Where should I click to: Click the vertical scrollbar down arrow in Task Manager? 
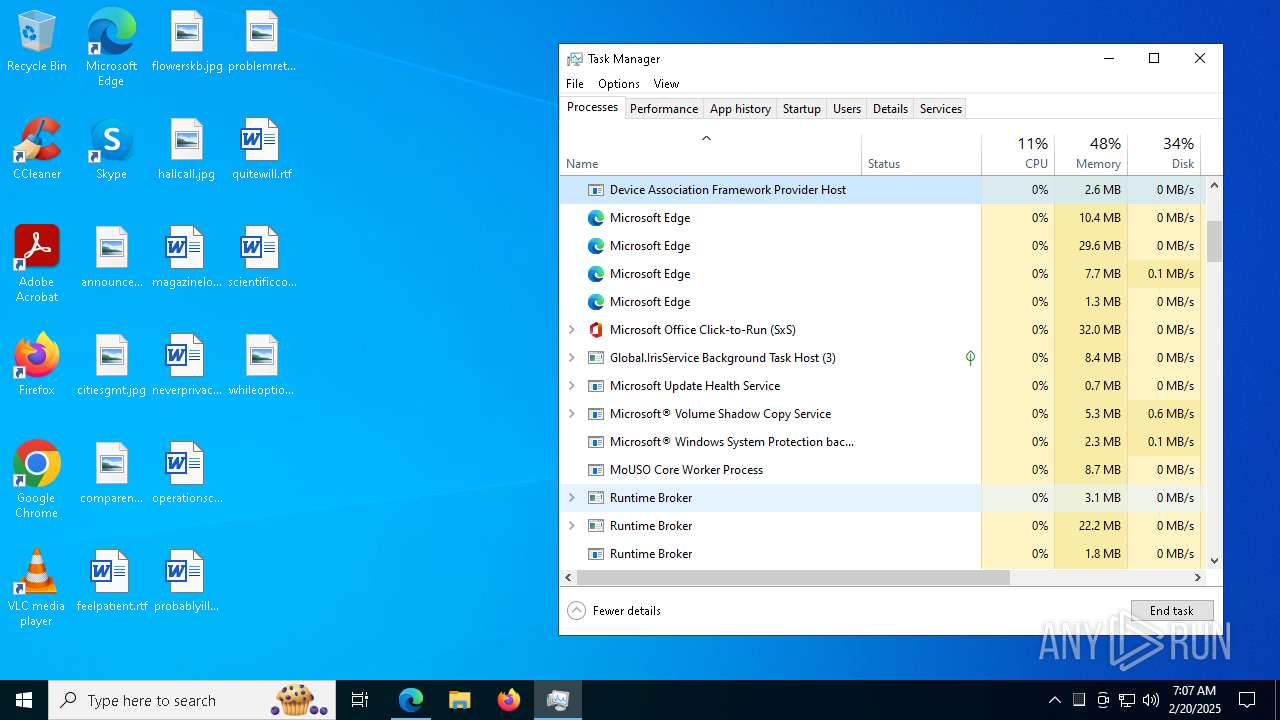coord(1215,561)
